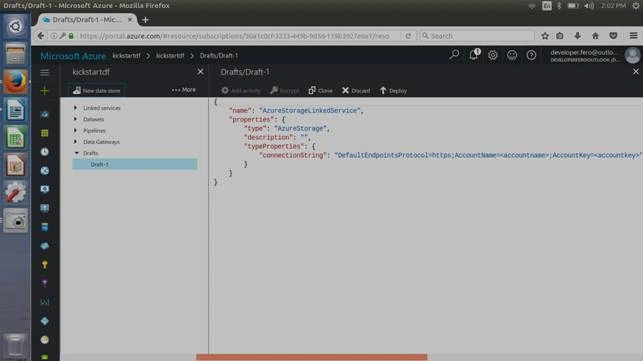
Task: Open a new Firefox tab
Action: [x=145, y=20]
